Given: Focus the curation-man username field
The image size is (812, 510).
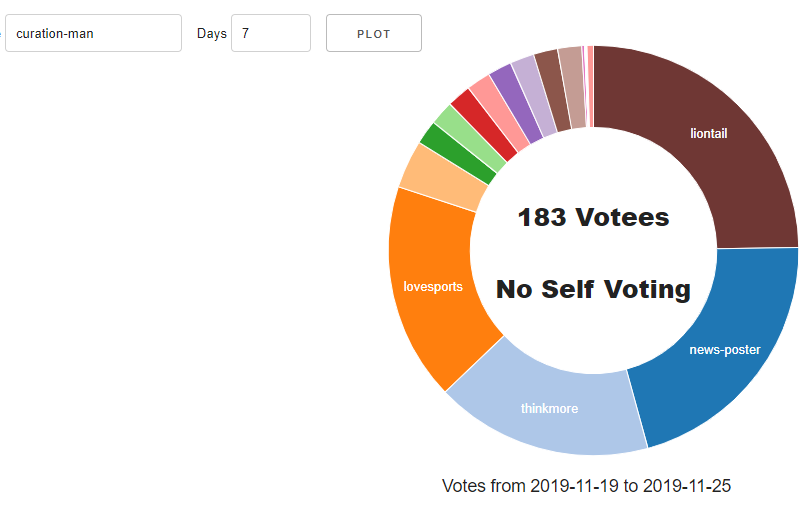Looking at the screenshot, I should click(x=93, y=33).
